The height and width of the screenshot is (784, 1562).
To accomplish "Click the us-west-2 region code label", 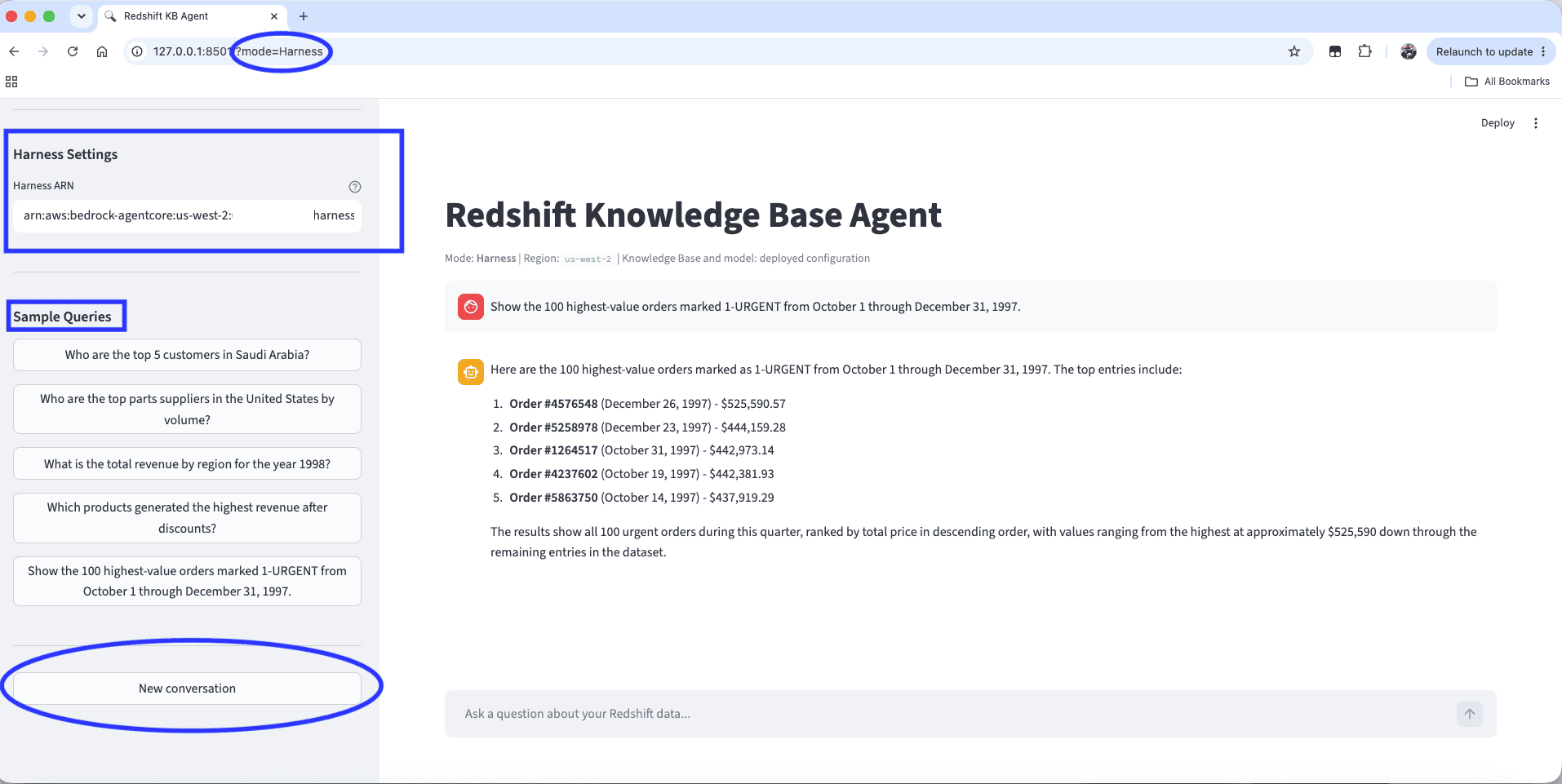I will coord(588,259).
